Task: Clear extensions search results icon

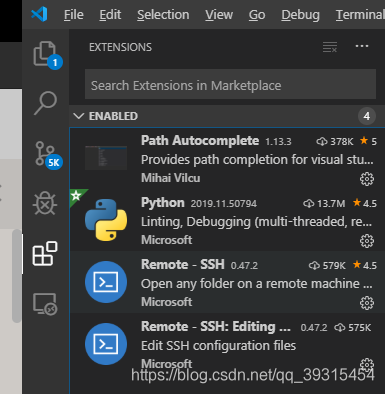Action: 330,47
